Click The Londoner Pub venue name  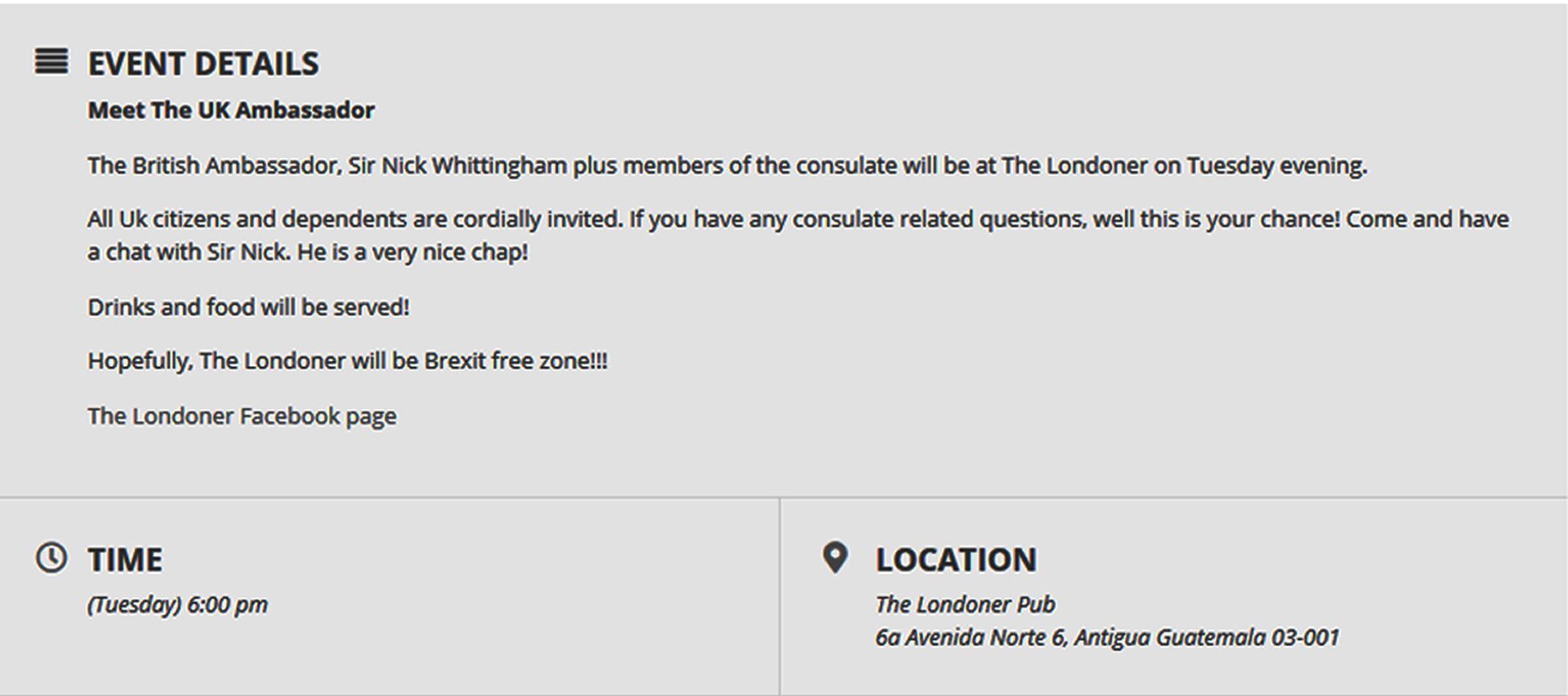click(x=965, y=604)
